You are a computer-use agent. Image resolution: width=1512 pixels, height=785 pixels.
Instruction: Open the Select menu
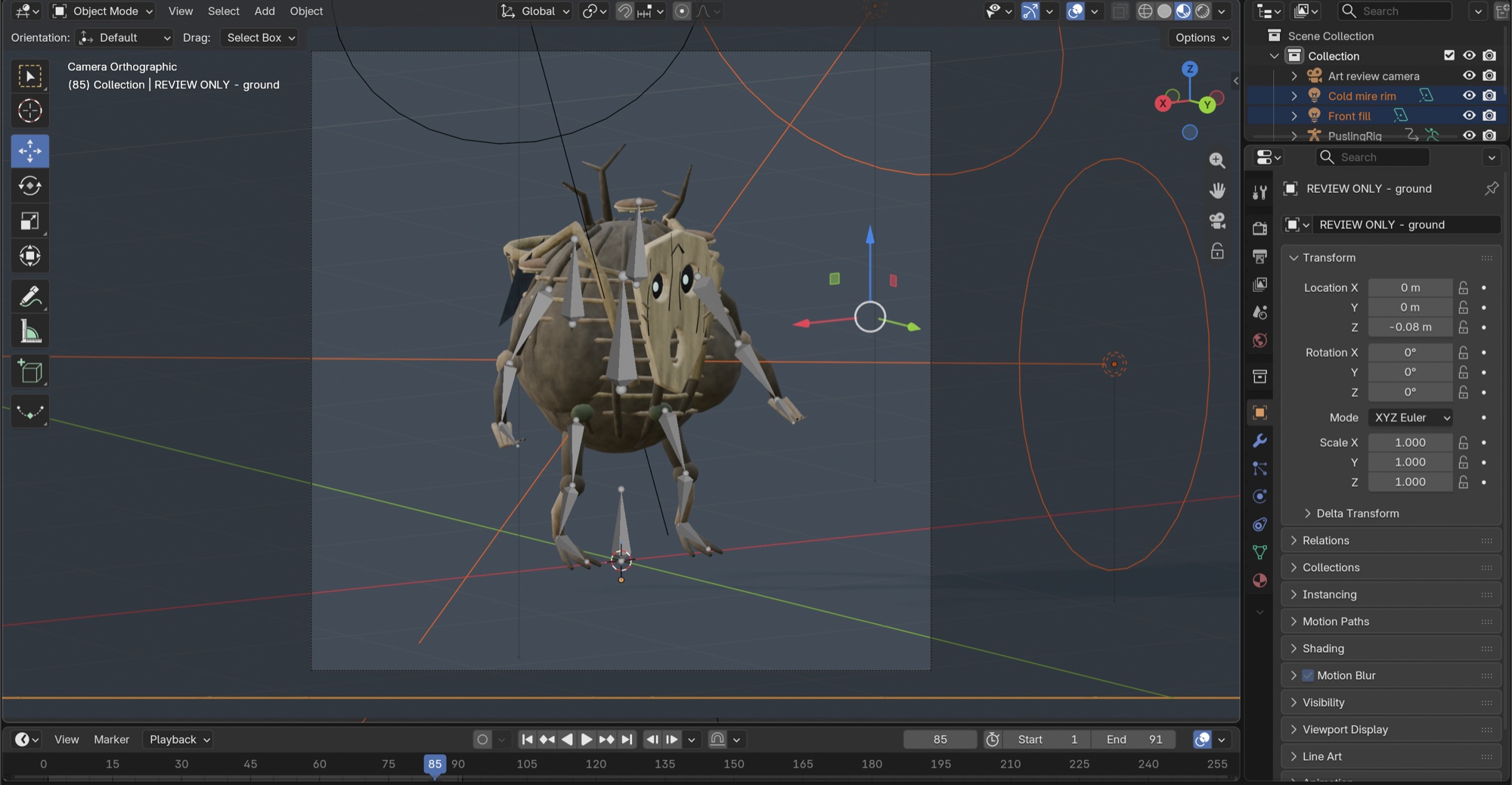224,11
